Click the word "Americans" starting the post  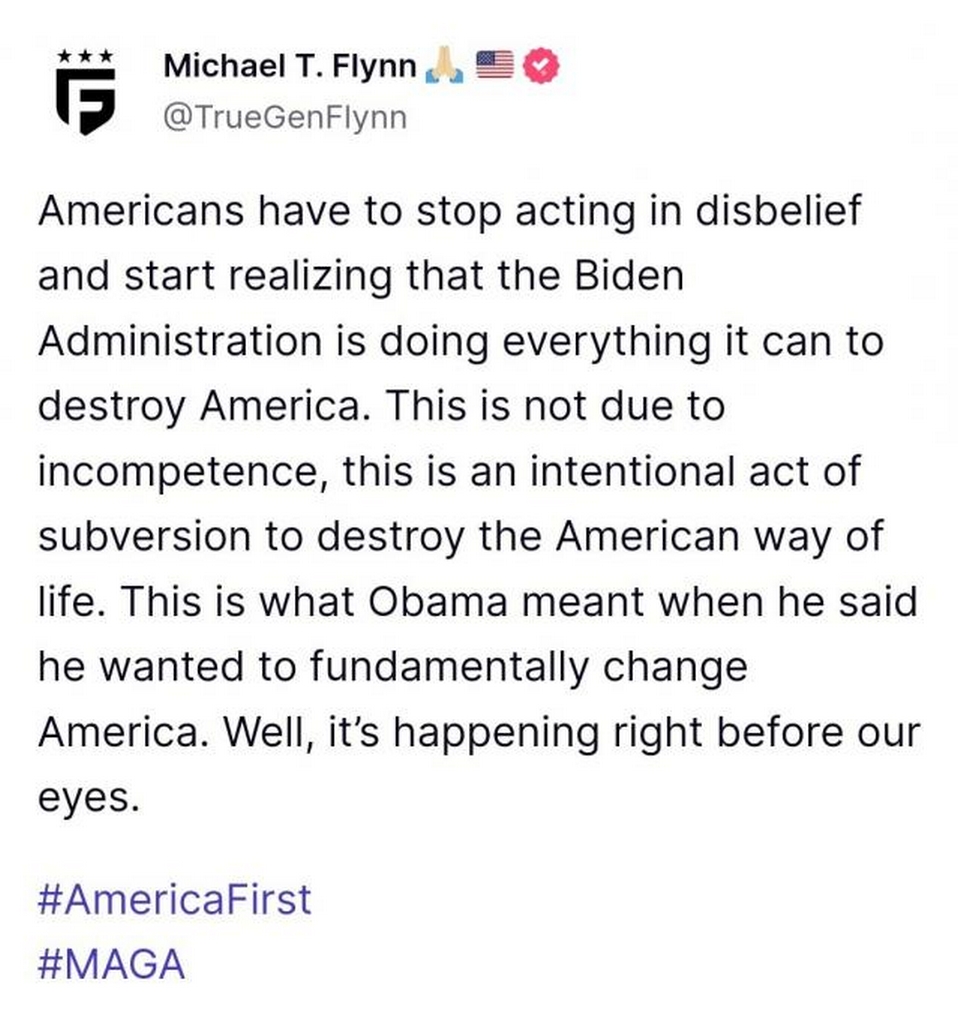(141, 210)
